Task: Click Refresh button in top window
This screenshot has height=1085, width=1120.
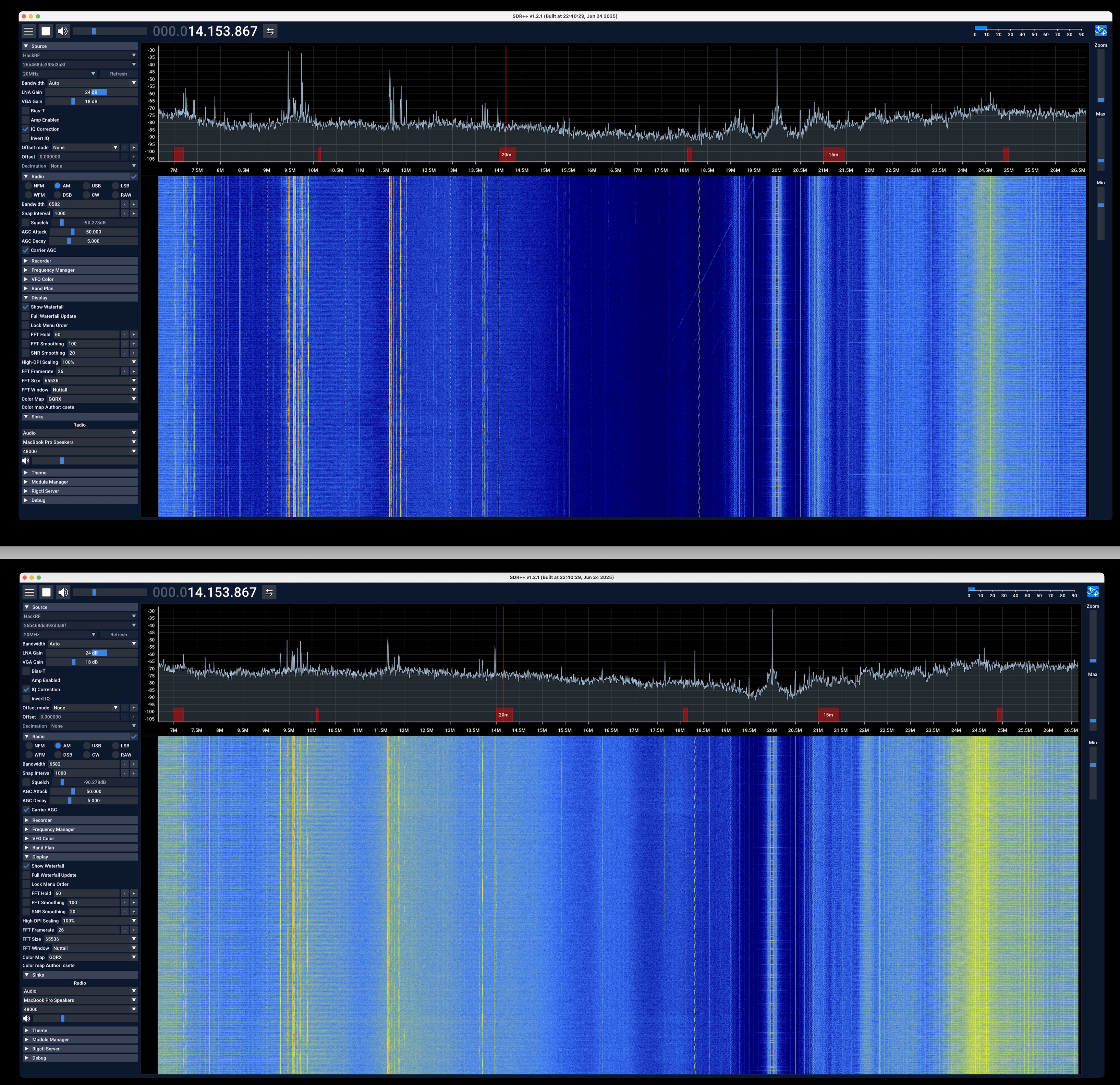Action: (118, 74)
